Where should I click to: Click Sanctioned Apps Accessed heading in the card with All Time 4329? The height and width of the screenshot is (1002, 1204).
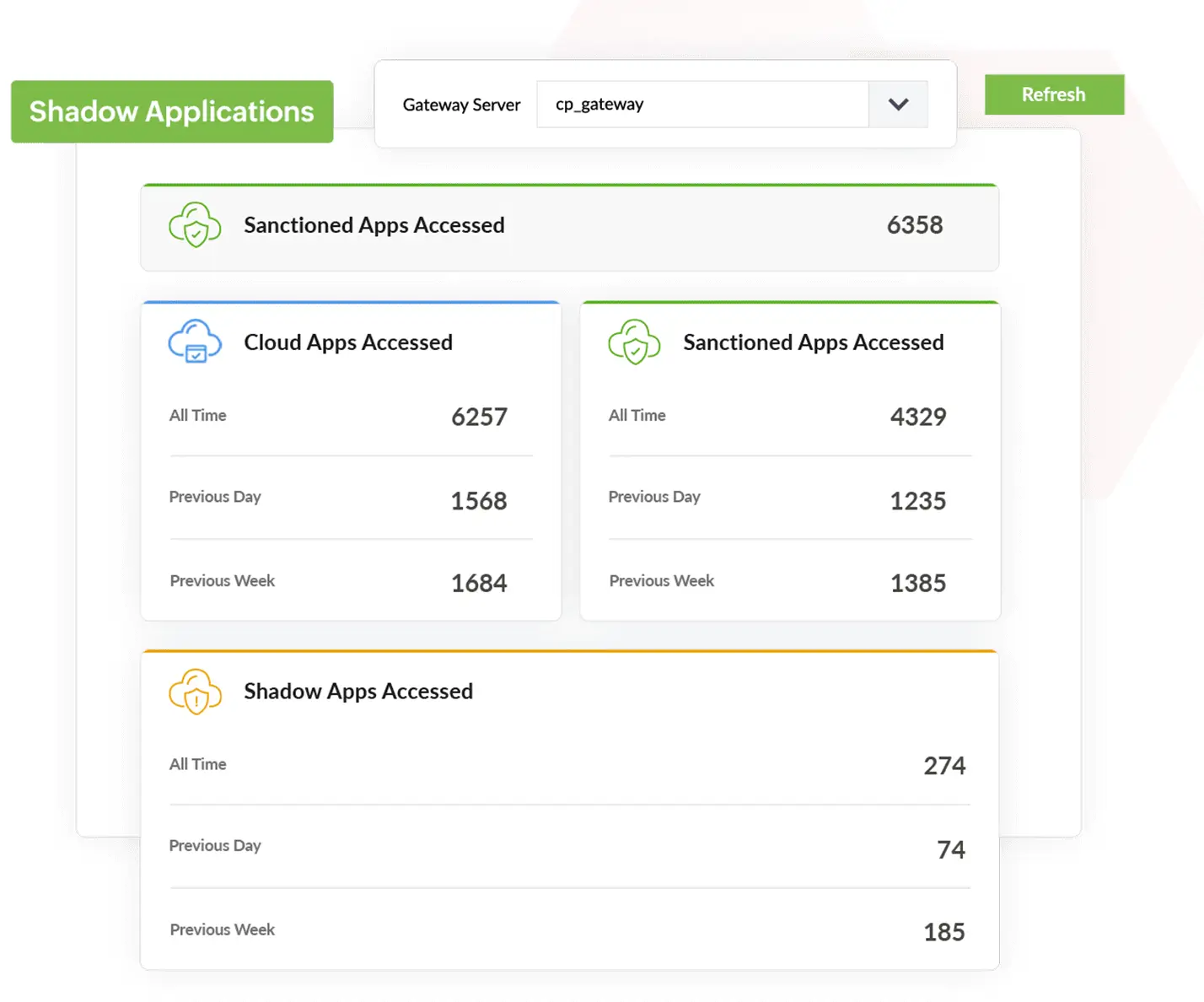(814, 342)
